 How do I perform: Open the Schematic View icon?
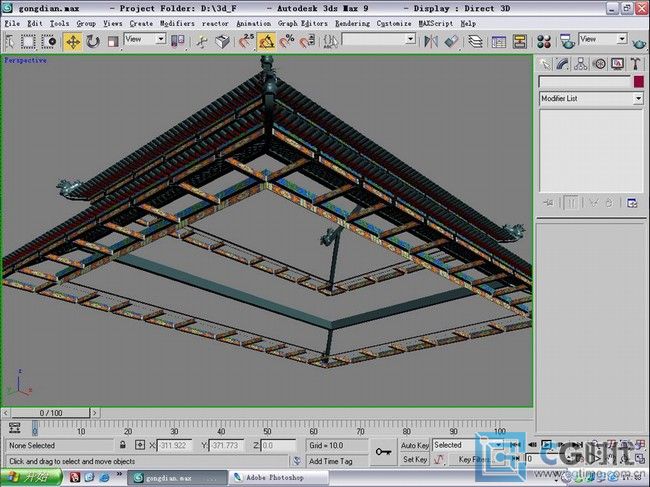click(519, 41)
